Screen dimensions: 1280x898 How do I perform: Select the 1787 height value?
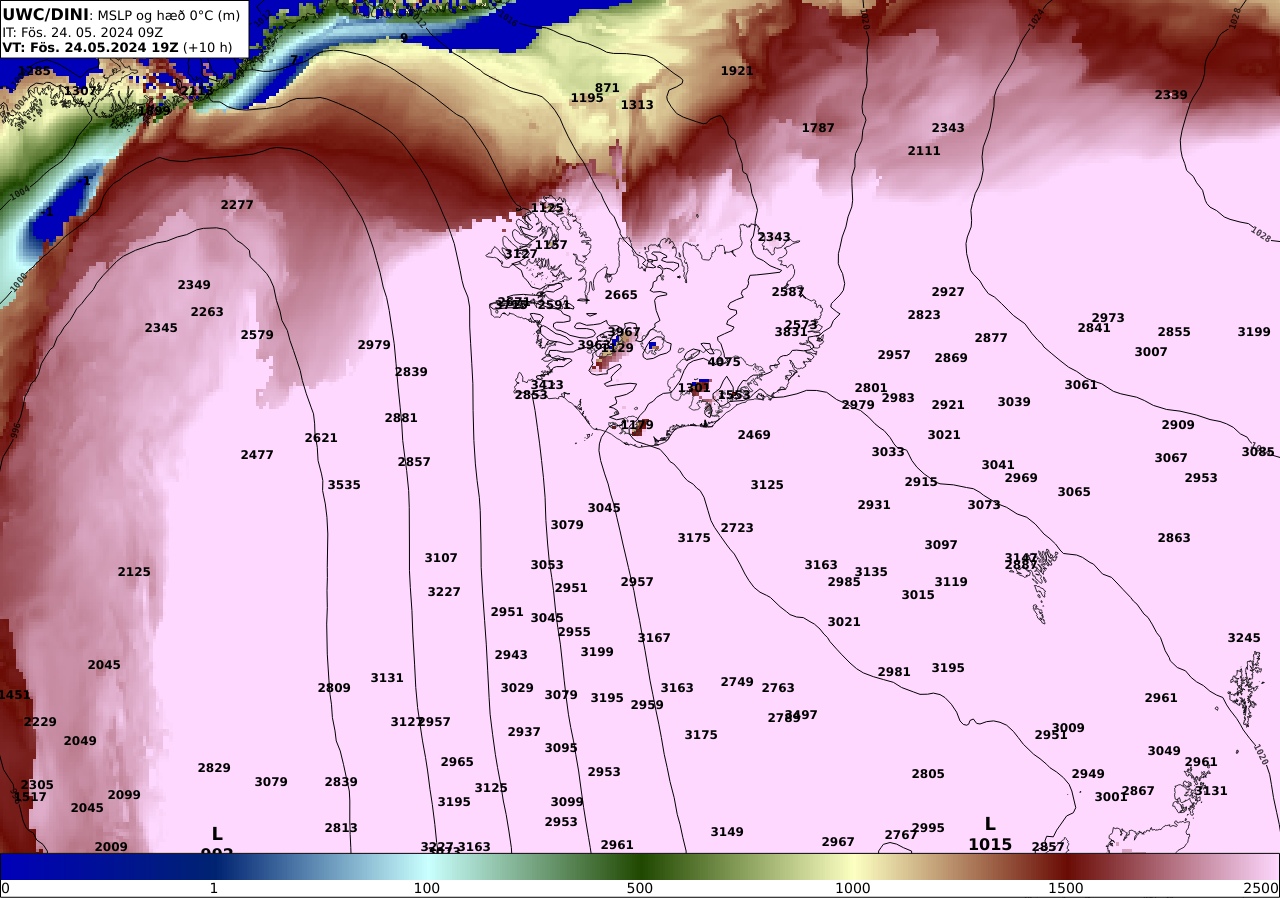point(818,128)
